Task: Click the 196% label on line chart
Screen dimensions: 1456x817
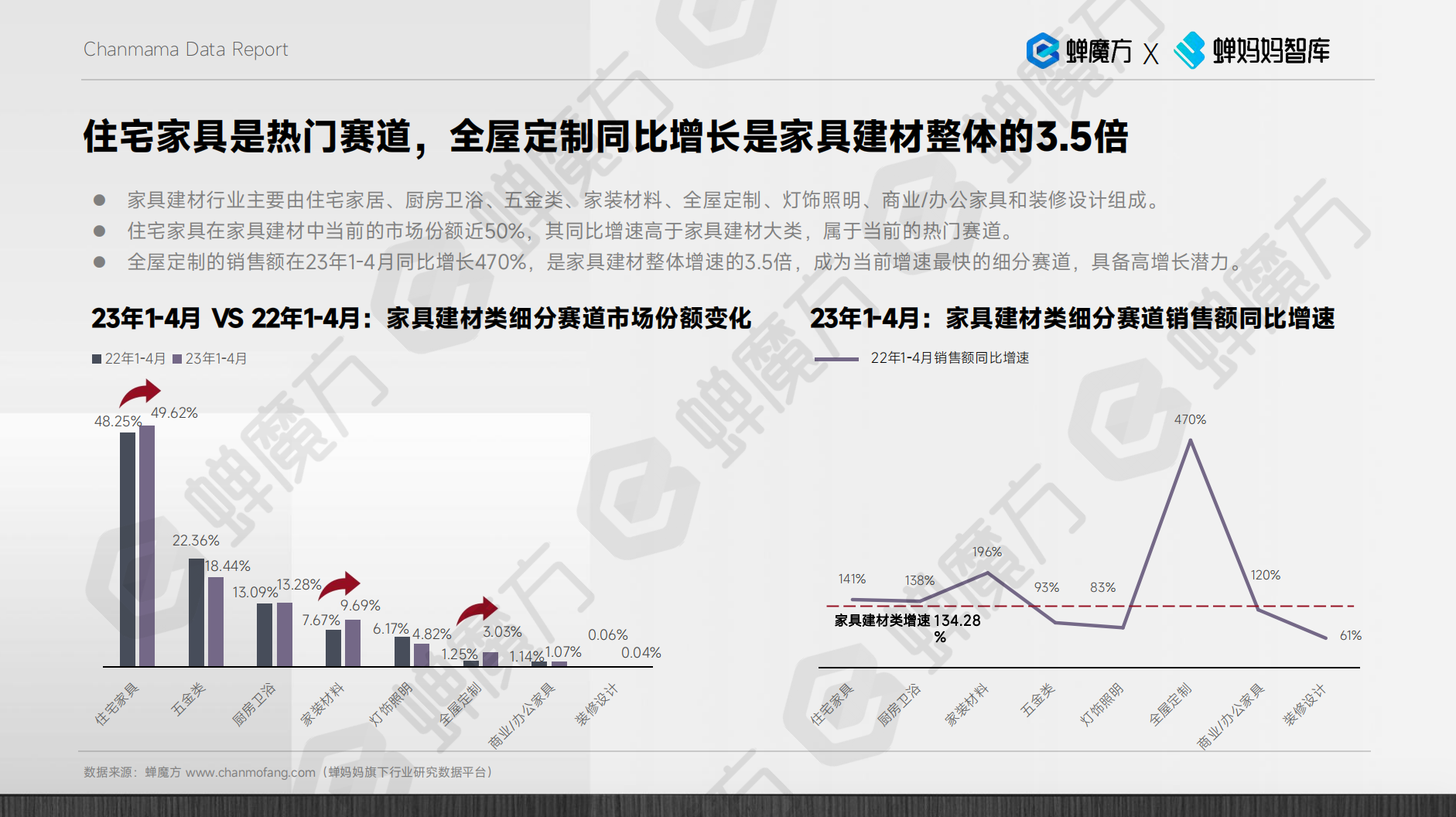Action: pyautogui.click(x=987, y=552)
